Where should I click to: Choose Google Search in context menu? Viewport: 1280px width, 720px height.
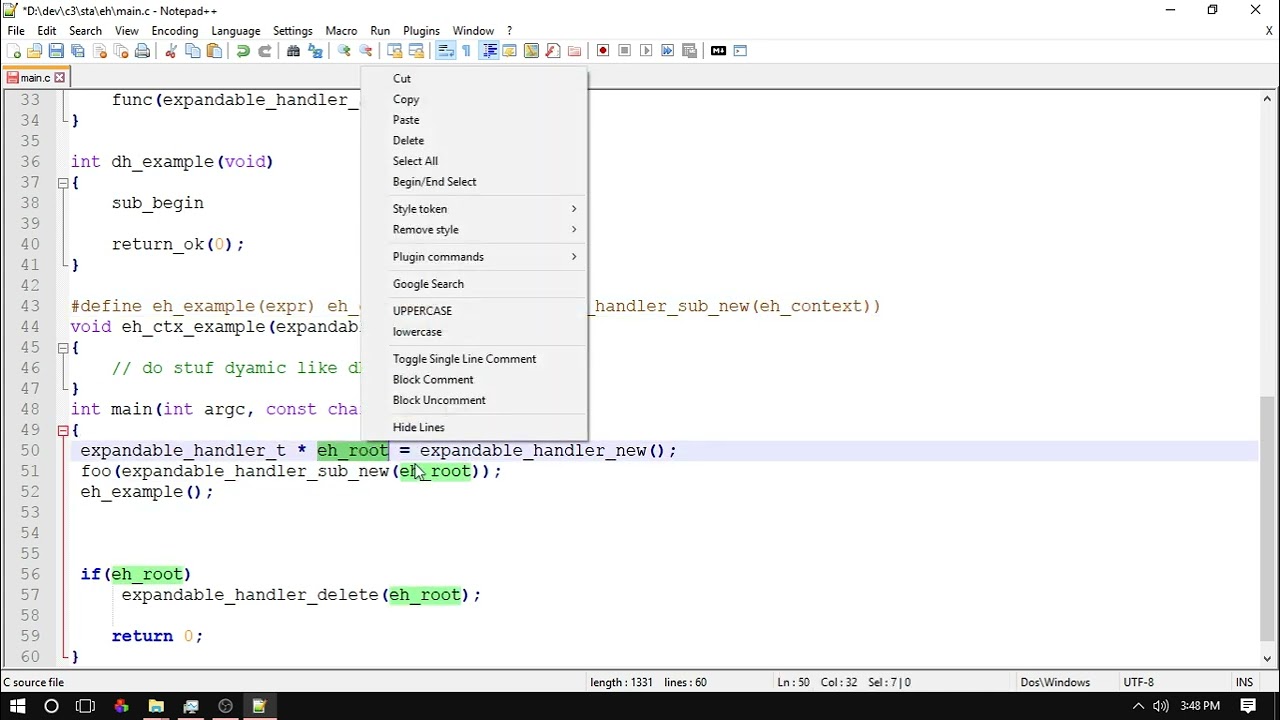pos(474,284)
